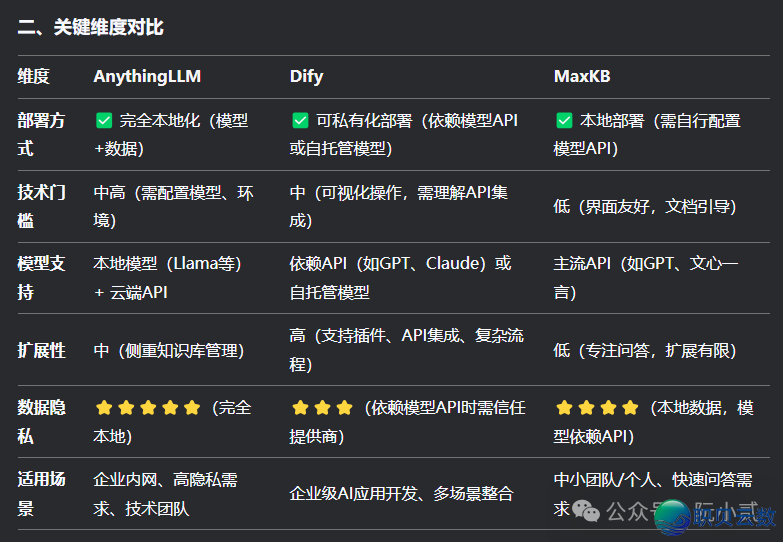Click the 扩展性 row label

tap(41, 351)
